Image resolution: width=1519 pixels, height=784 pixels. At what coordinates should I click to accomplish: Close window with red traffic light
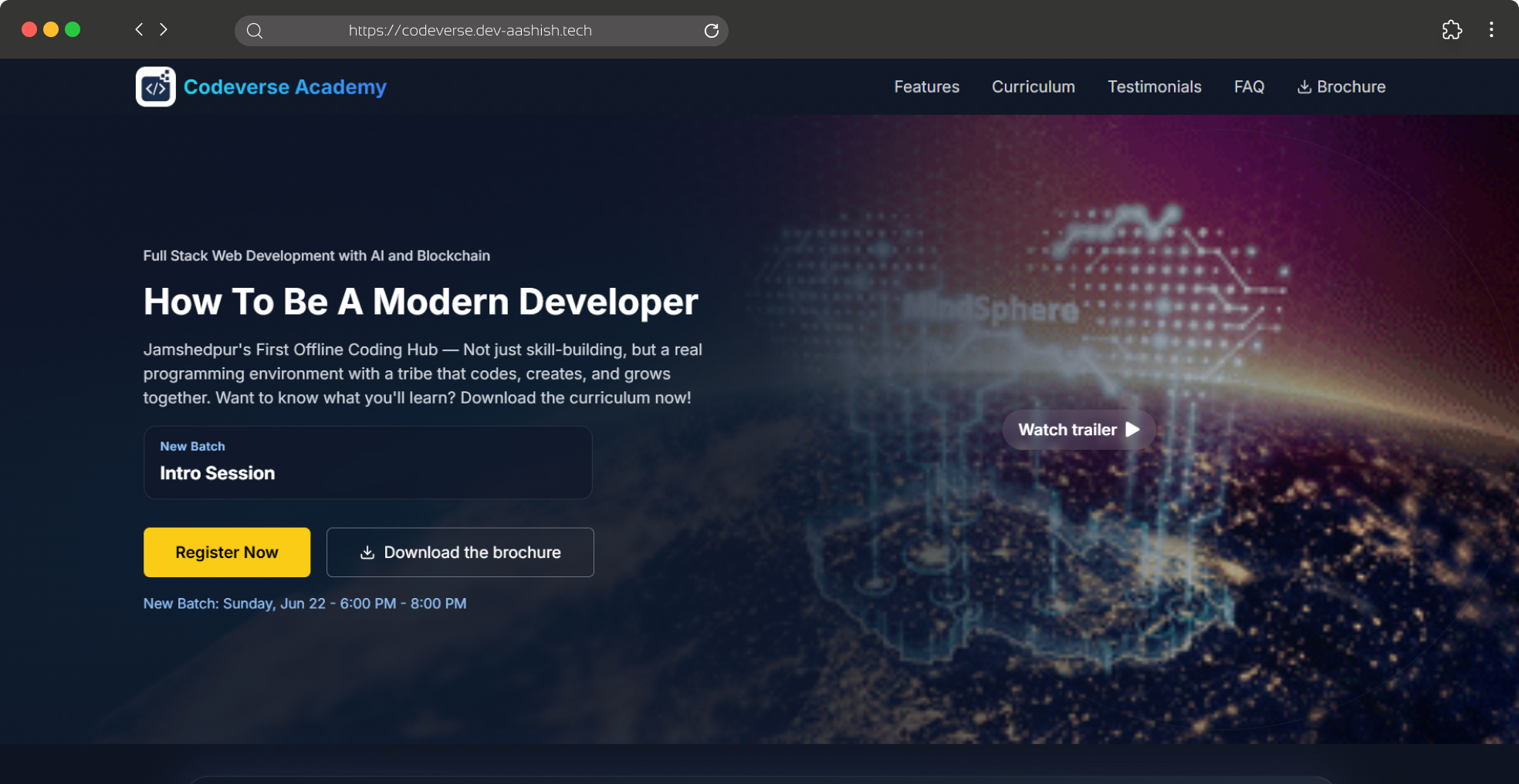29,29
